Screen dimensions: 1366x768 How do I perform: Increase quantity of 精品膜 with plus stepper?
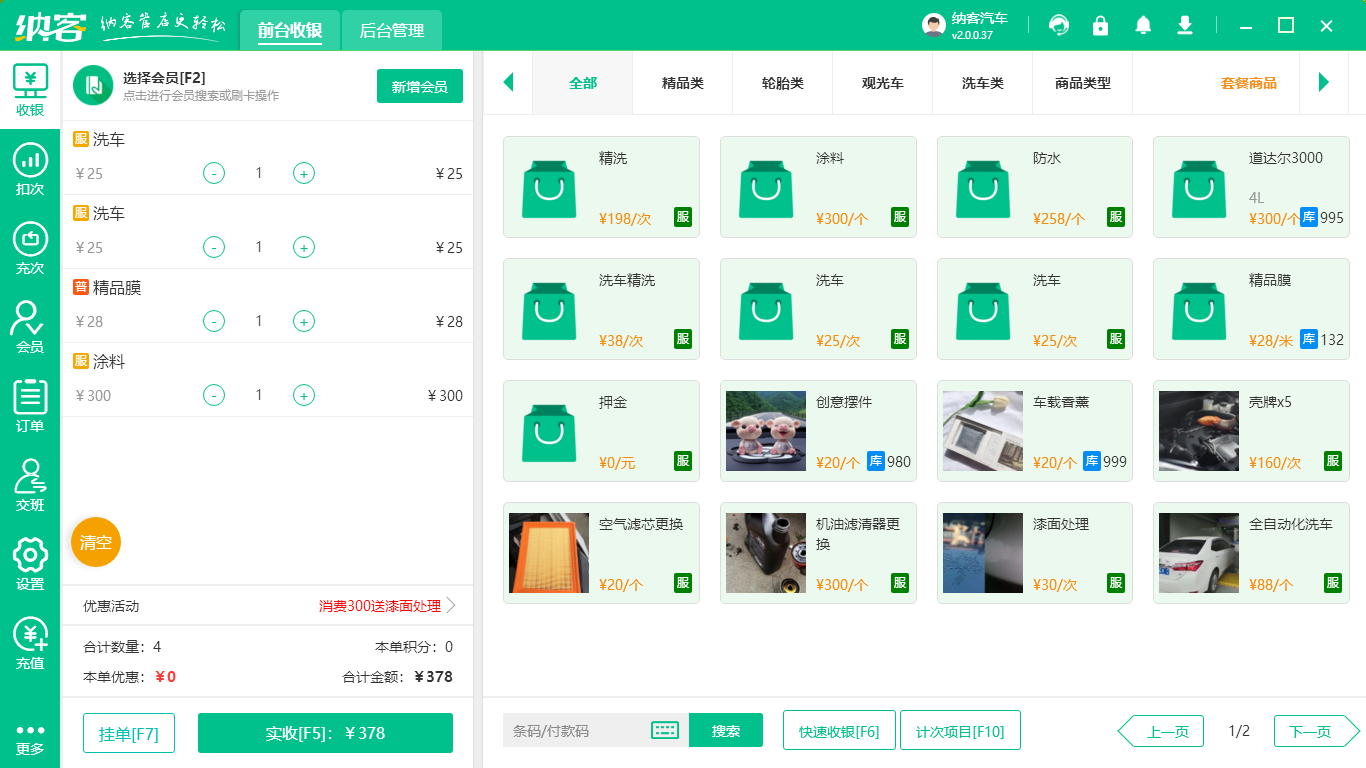pos(303,321)
